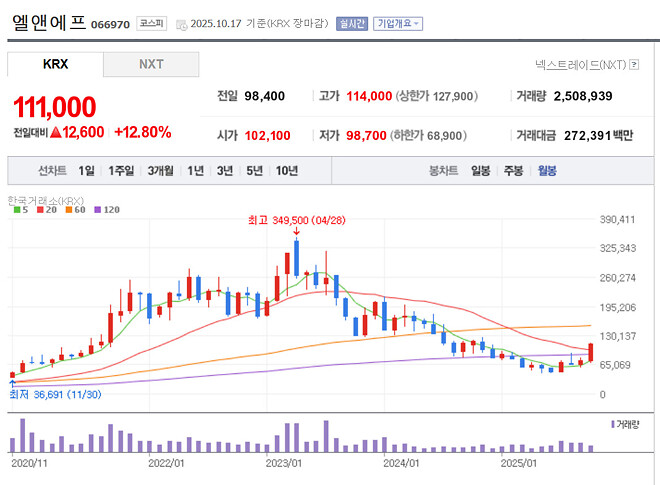Click the 코스피 market label
This screenshot has height=485, width=660.
pos(152,23)
